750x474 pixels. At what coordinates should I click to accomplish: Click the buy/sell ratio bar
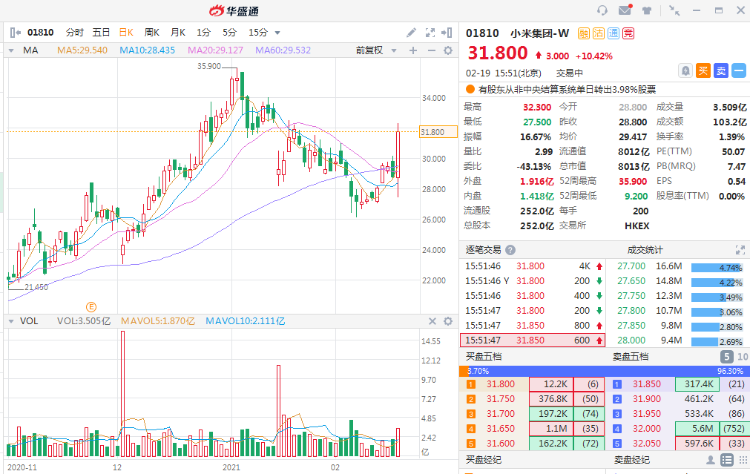point(604,371)
